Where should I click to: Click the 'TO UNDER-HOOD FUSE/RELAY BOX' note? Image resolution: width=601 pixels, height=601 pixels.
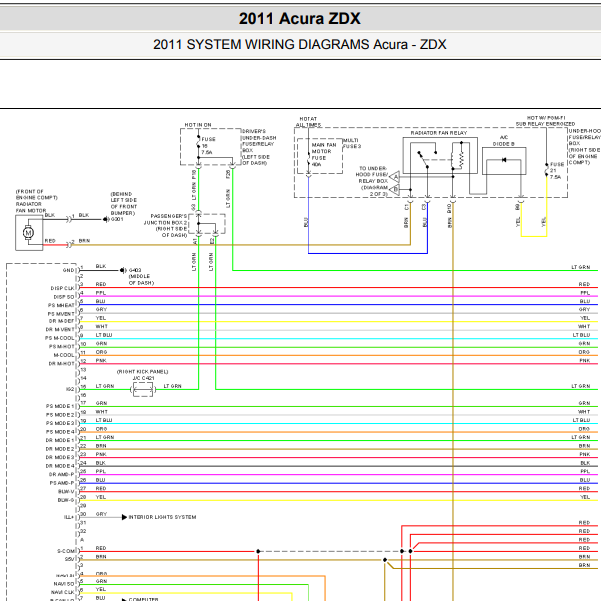tap(373, 175)
